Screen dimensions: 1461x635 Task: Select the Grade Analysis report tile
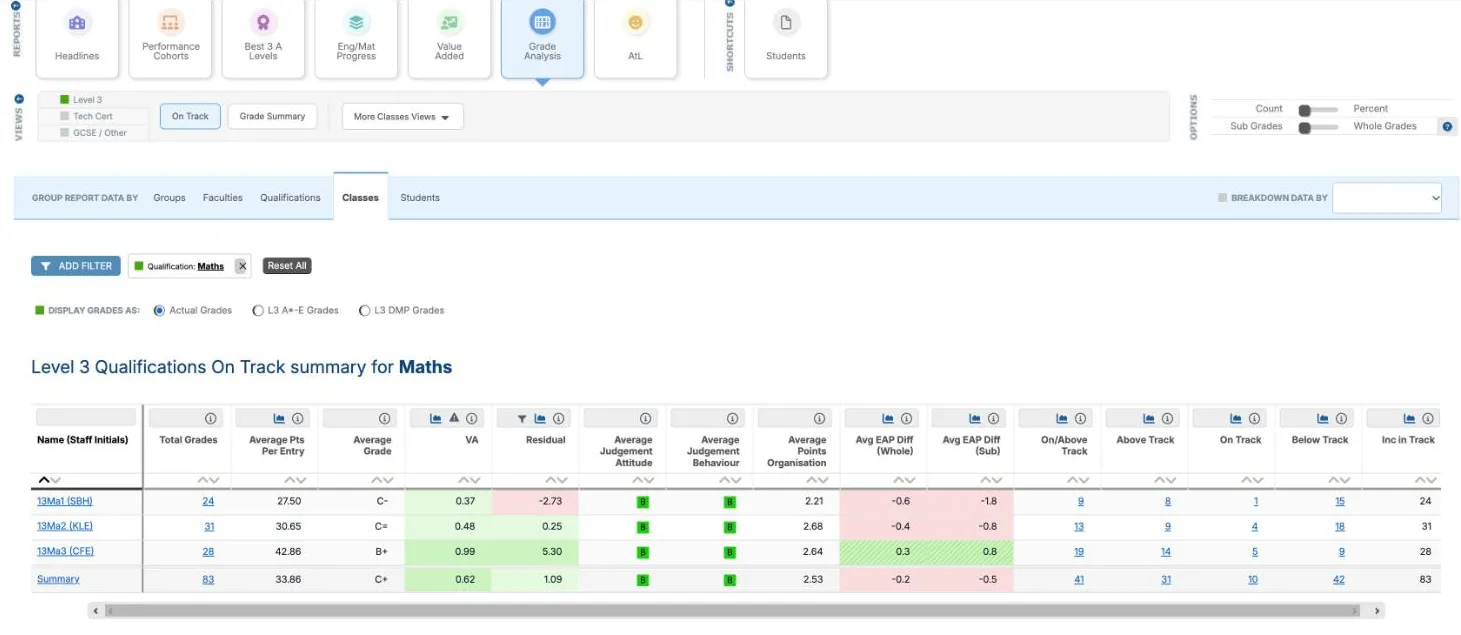tap(542, 38)
